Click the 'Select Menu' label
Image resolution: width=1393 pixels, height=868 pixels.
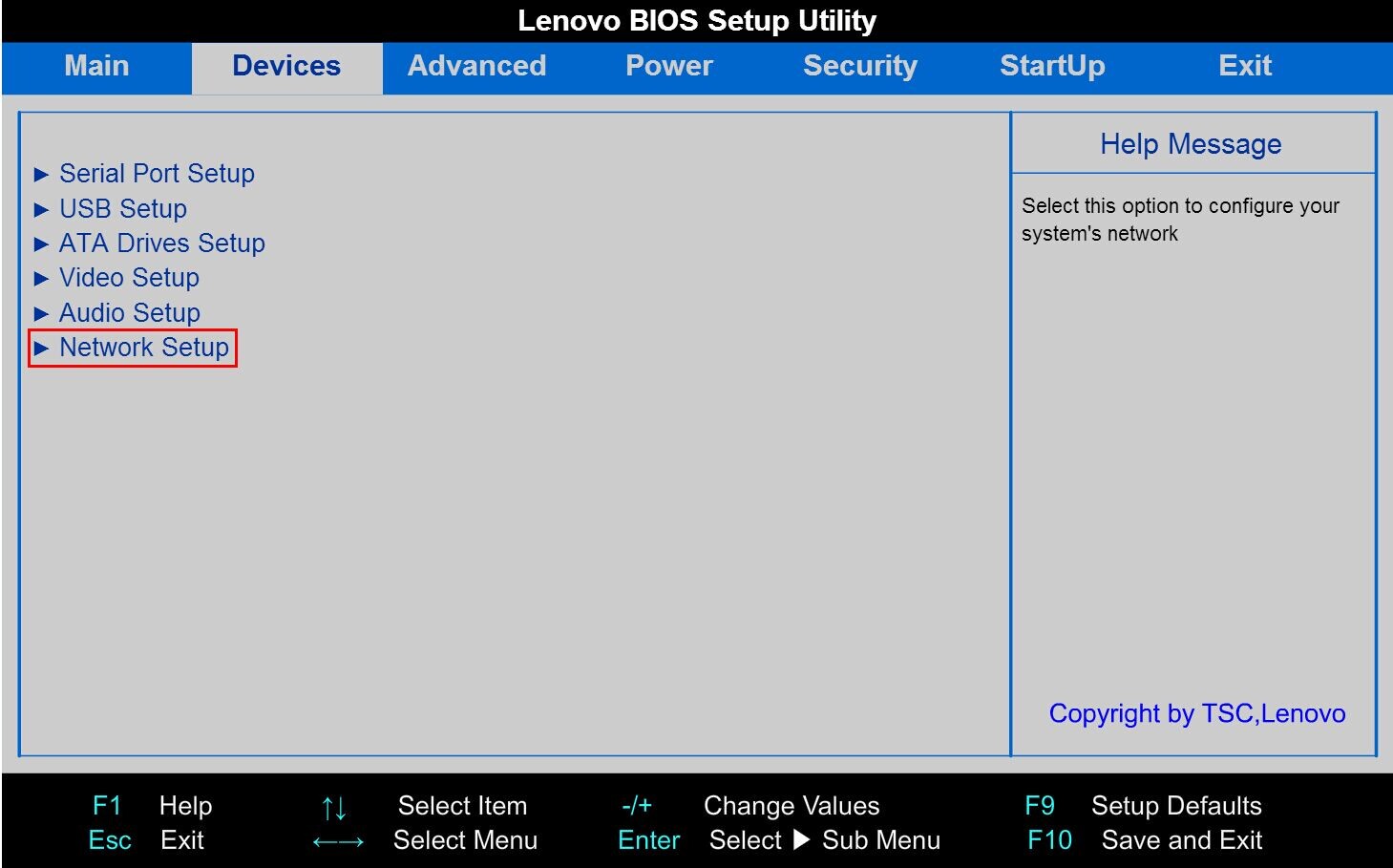[x=465, y=840]
